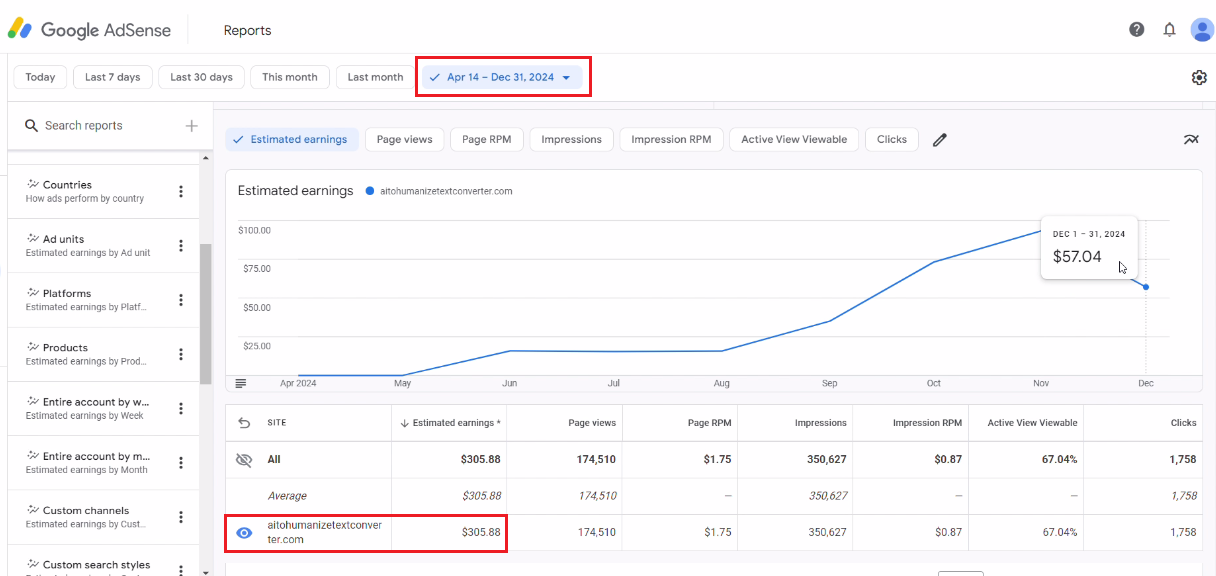Select the This month date range
The width and height of the screenshot is (1216, 576).
click(x=290, y=77)
